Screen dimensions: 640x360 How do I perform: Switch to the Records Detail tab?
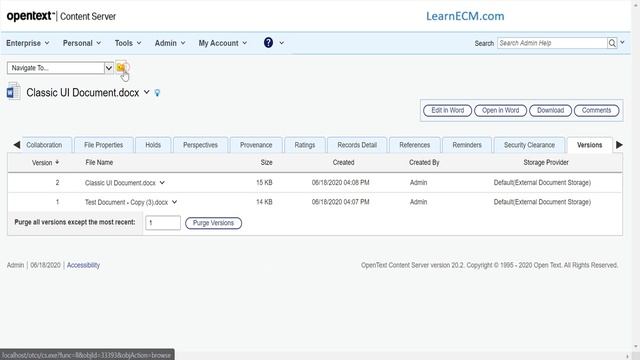(357, 145)
